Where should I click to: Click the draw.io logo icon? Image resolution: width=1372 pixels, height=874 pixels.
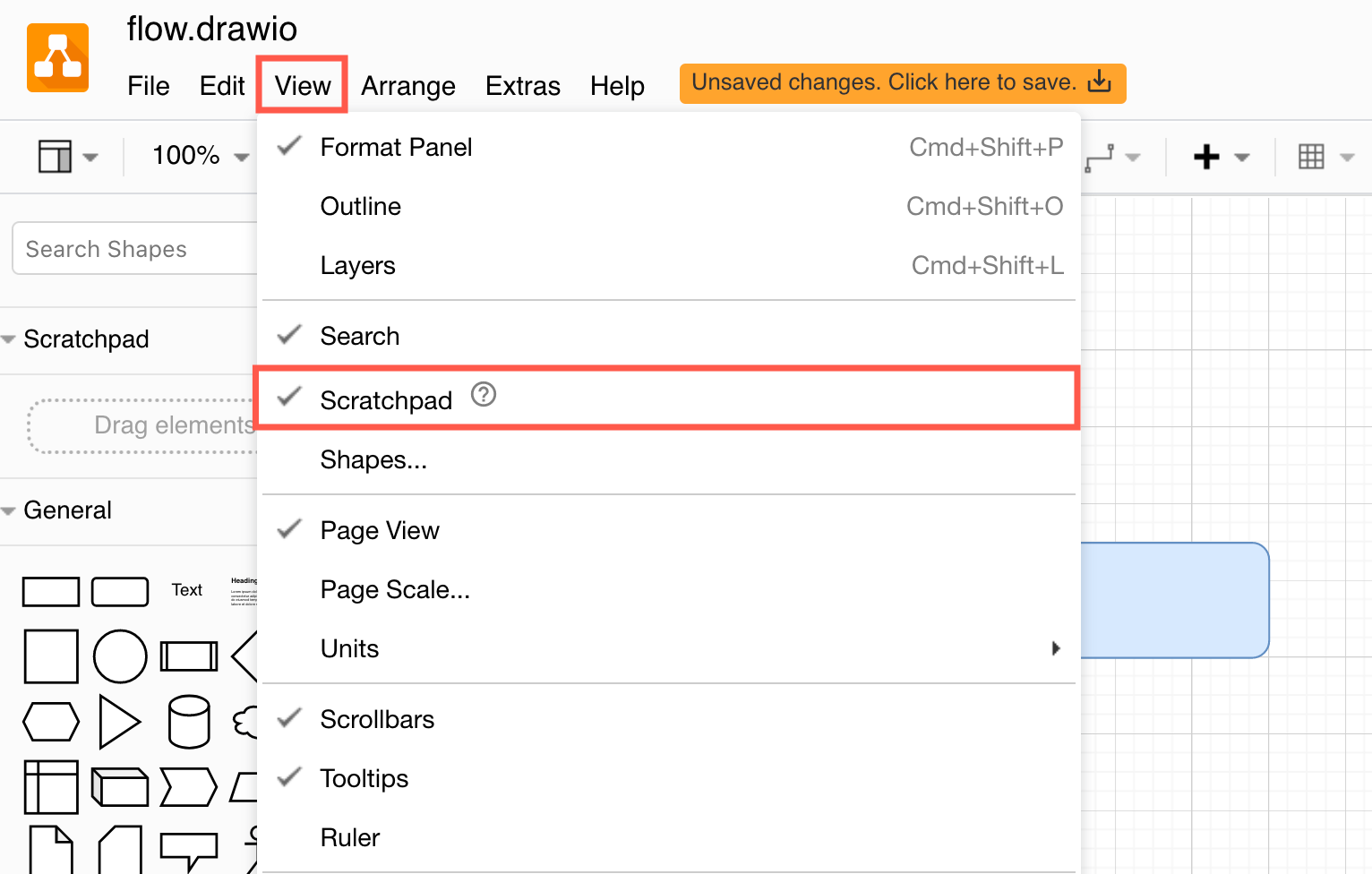click(57, 56)
